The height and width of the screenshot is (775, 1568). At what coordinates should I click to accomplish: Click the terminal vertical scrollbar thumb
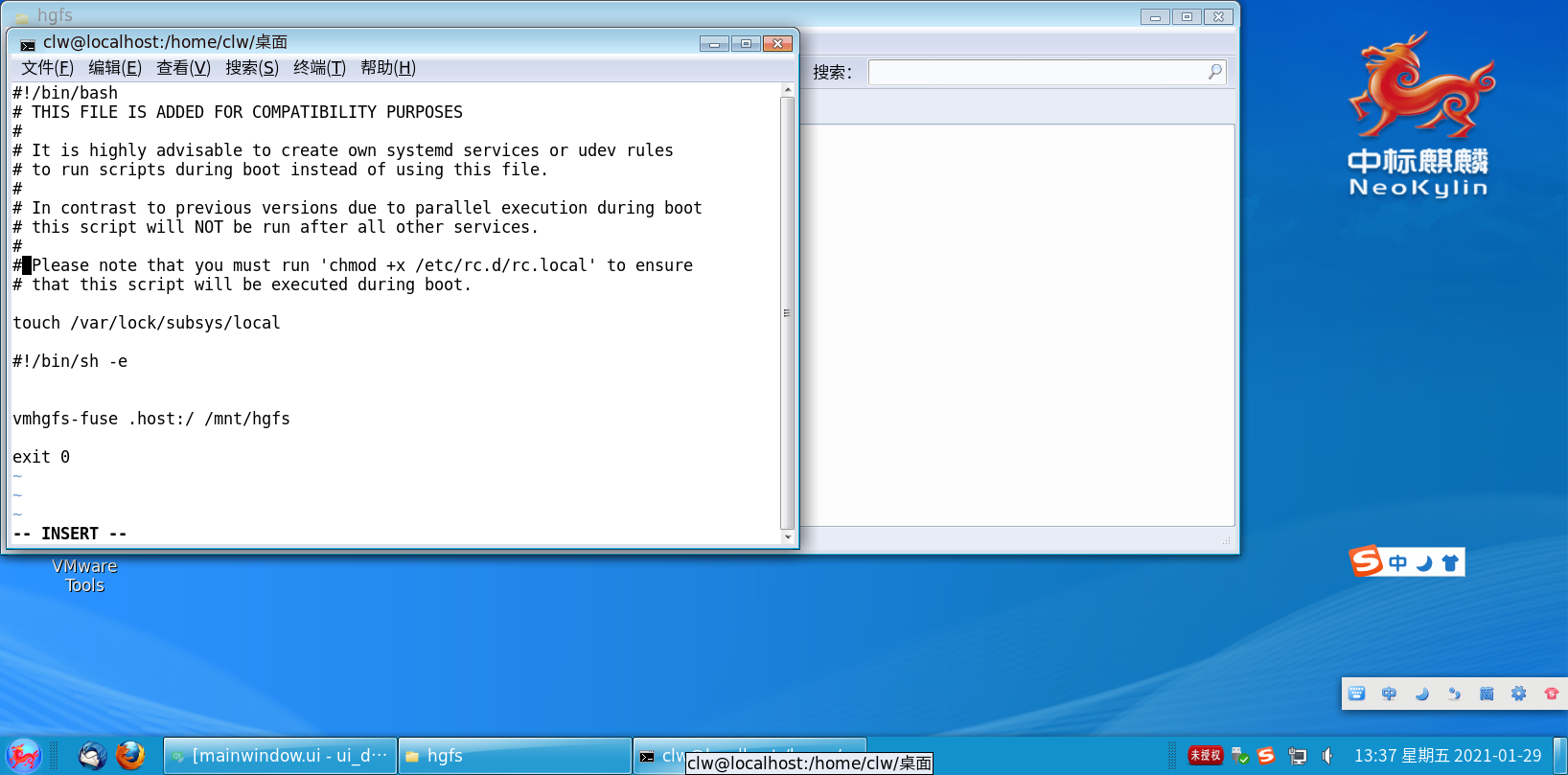(x=788, y=312)
